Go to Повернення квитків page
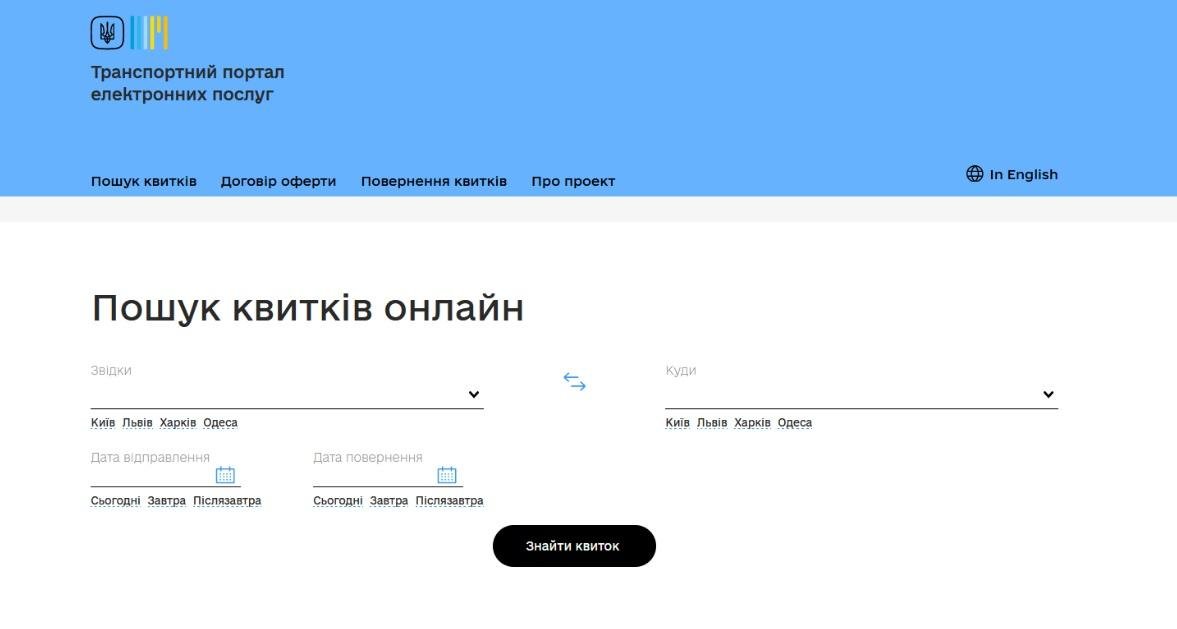 (x=433, y=181)
